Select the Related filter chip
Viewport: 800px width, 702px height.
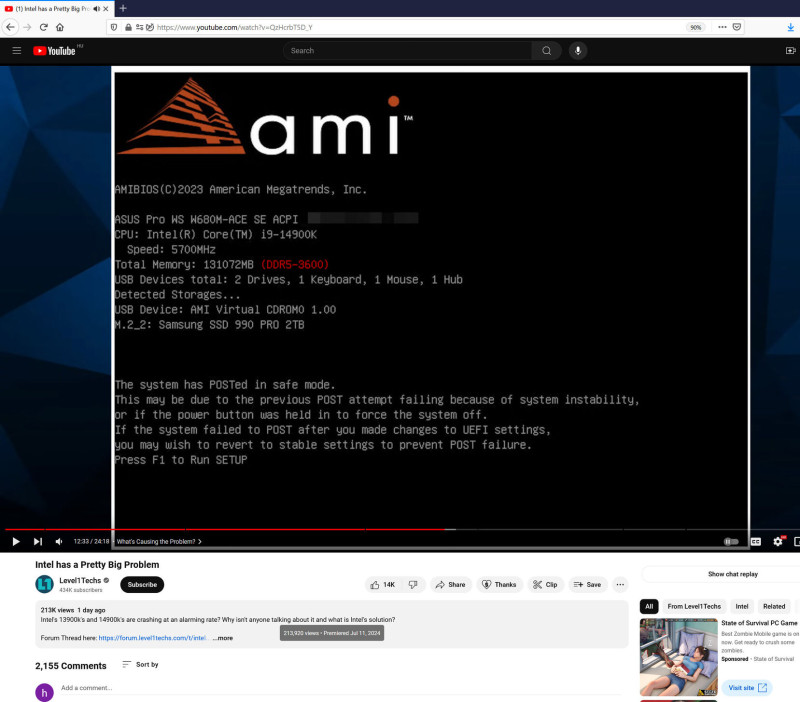click(774, 606)
